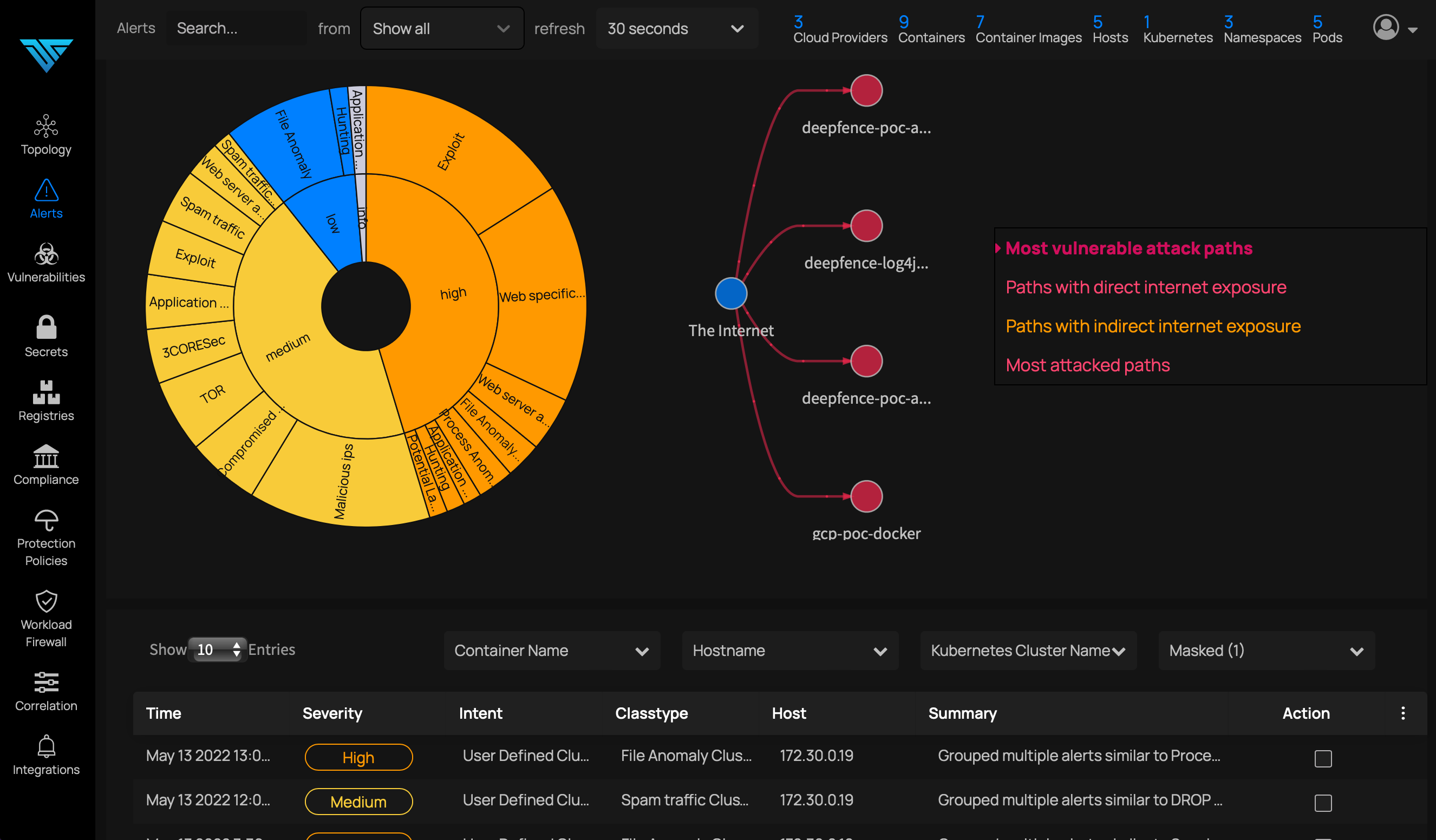Click the Malicious ips chart segment

coord(344,481)
